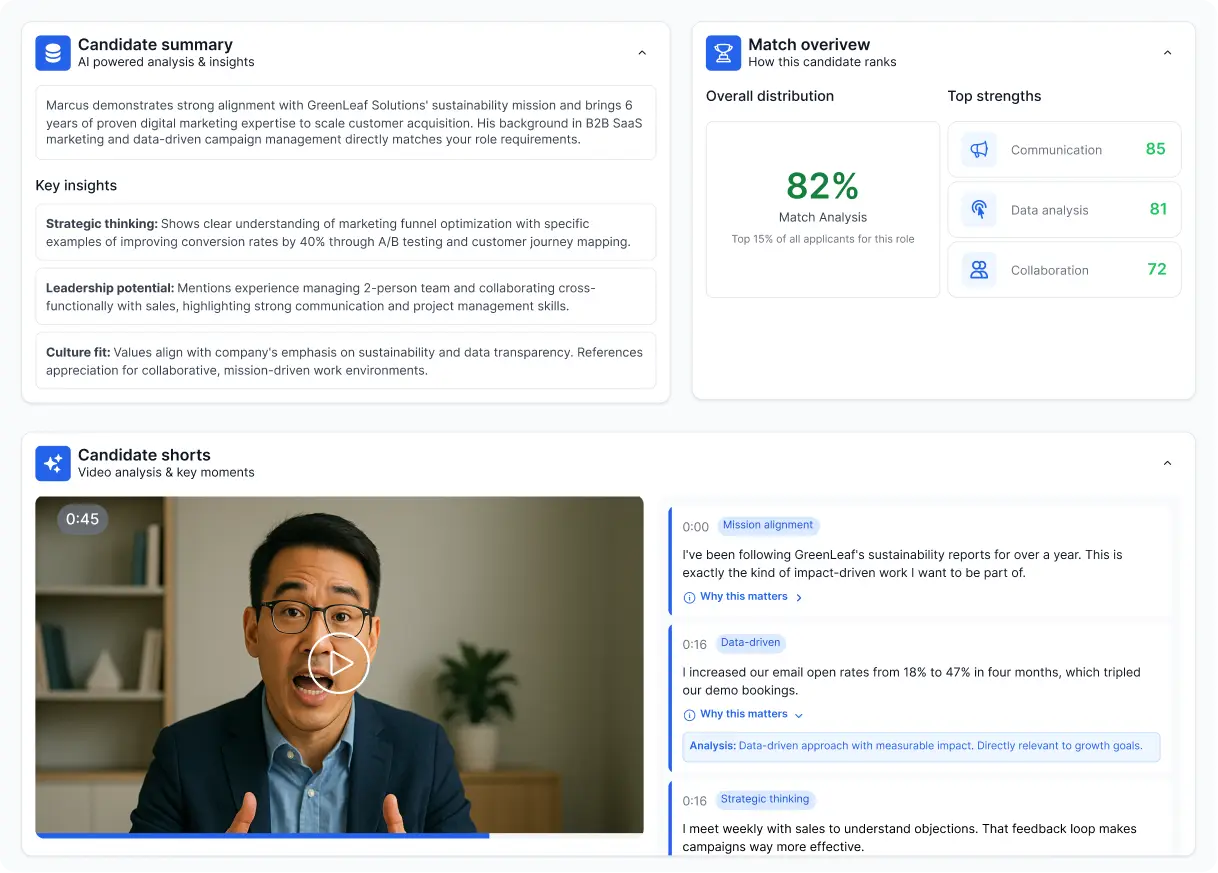Viewport: 1218px width, 873px height.
Task: Click the Candidate summary database icon
Action: pyautogui.click(x=53, y=53)
